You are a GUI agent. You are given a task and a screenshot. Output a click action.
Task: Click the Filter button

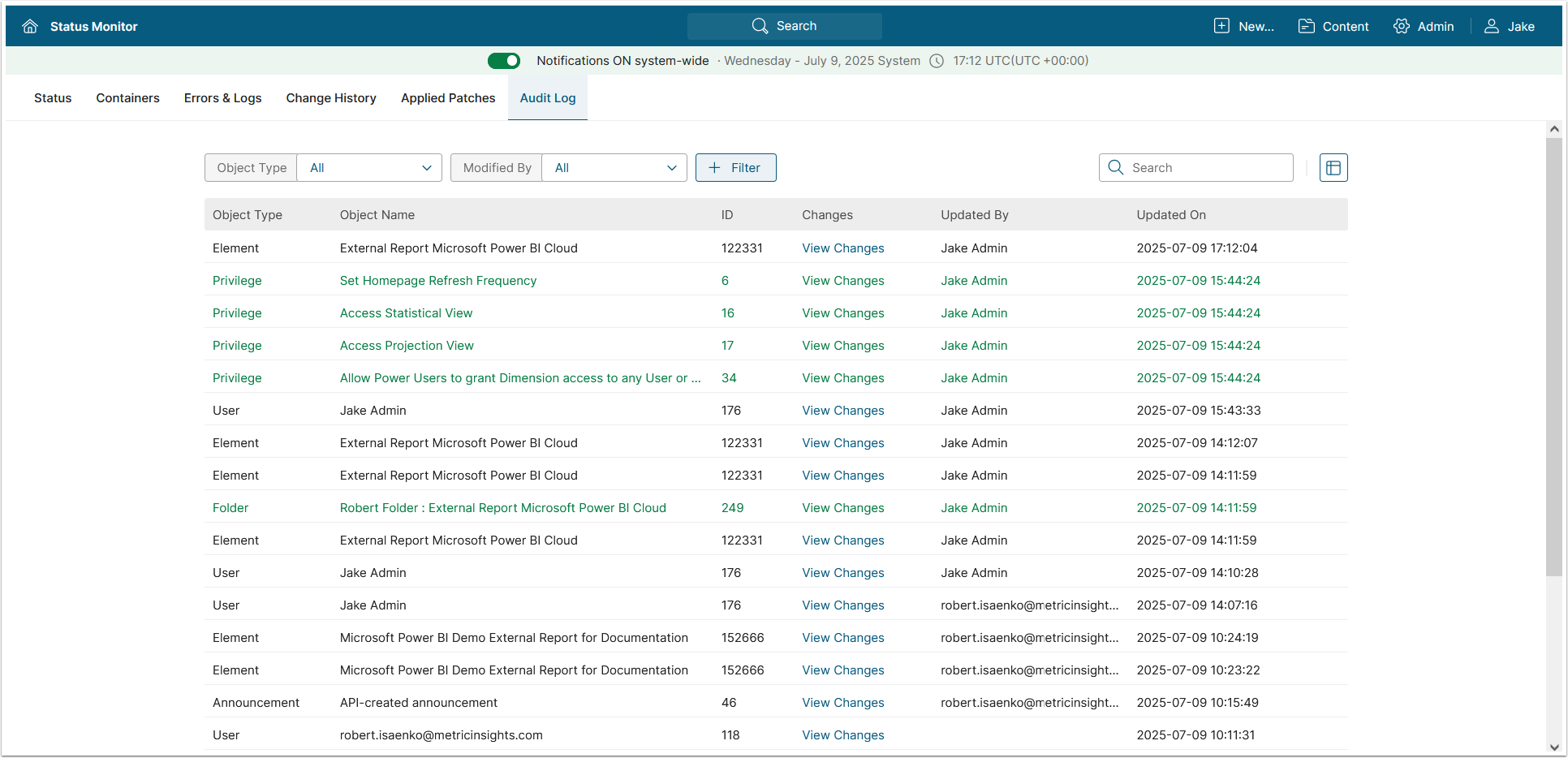click(x=735, y=168)
